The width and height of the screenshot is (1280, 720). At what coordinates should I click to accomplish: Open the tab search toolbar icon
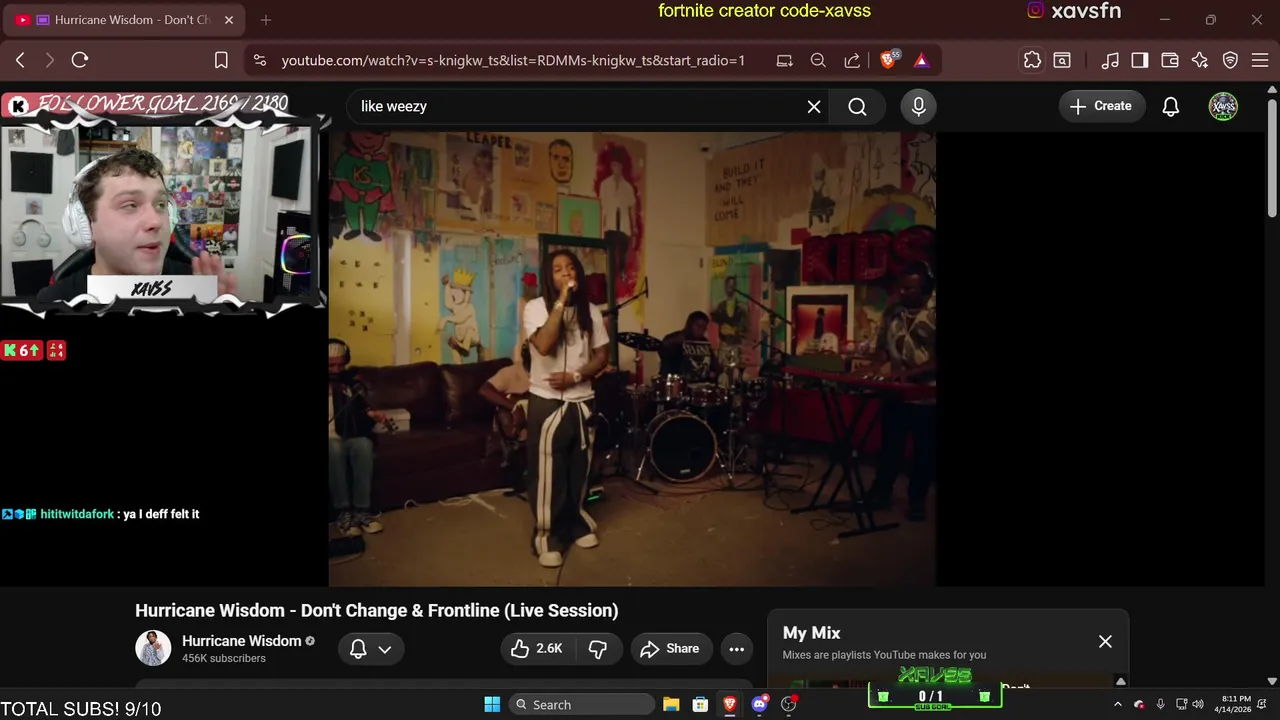point(1062,60)
